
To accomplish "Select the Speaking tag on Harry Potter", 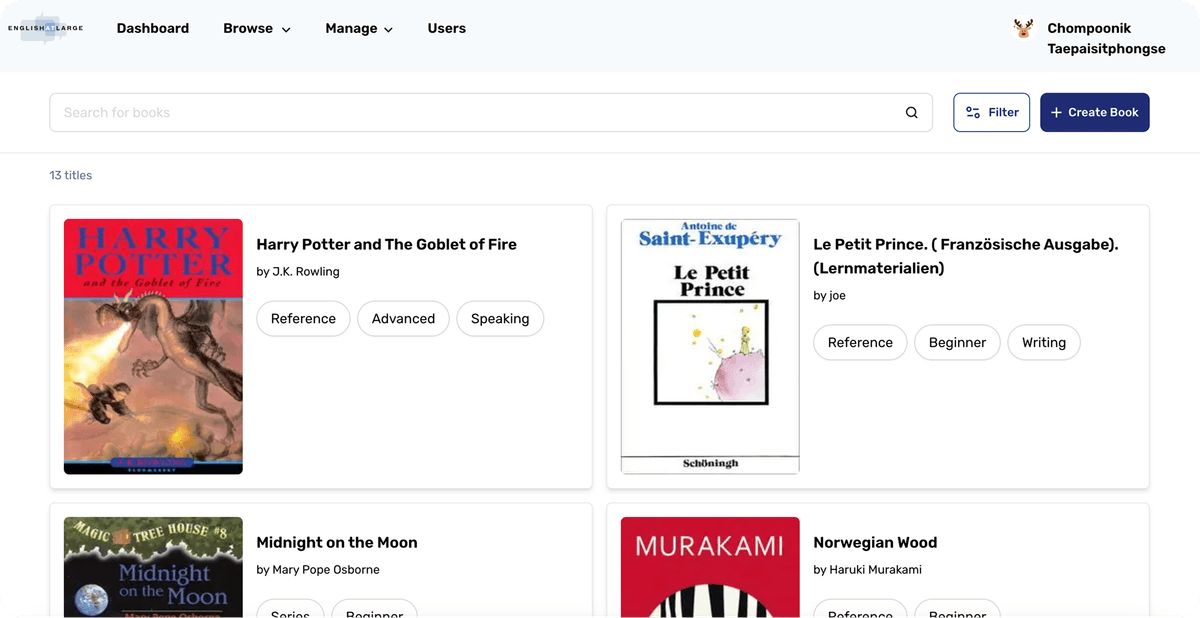I will (x=500, y=319).
